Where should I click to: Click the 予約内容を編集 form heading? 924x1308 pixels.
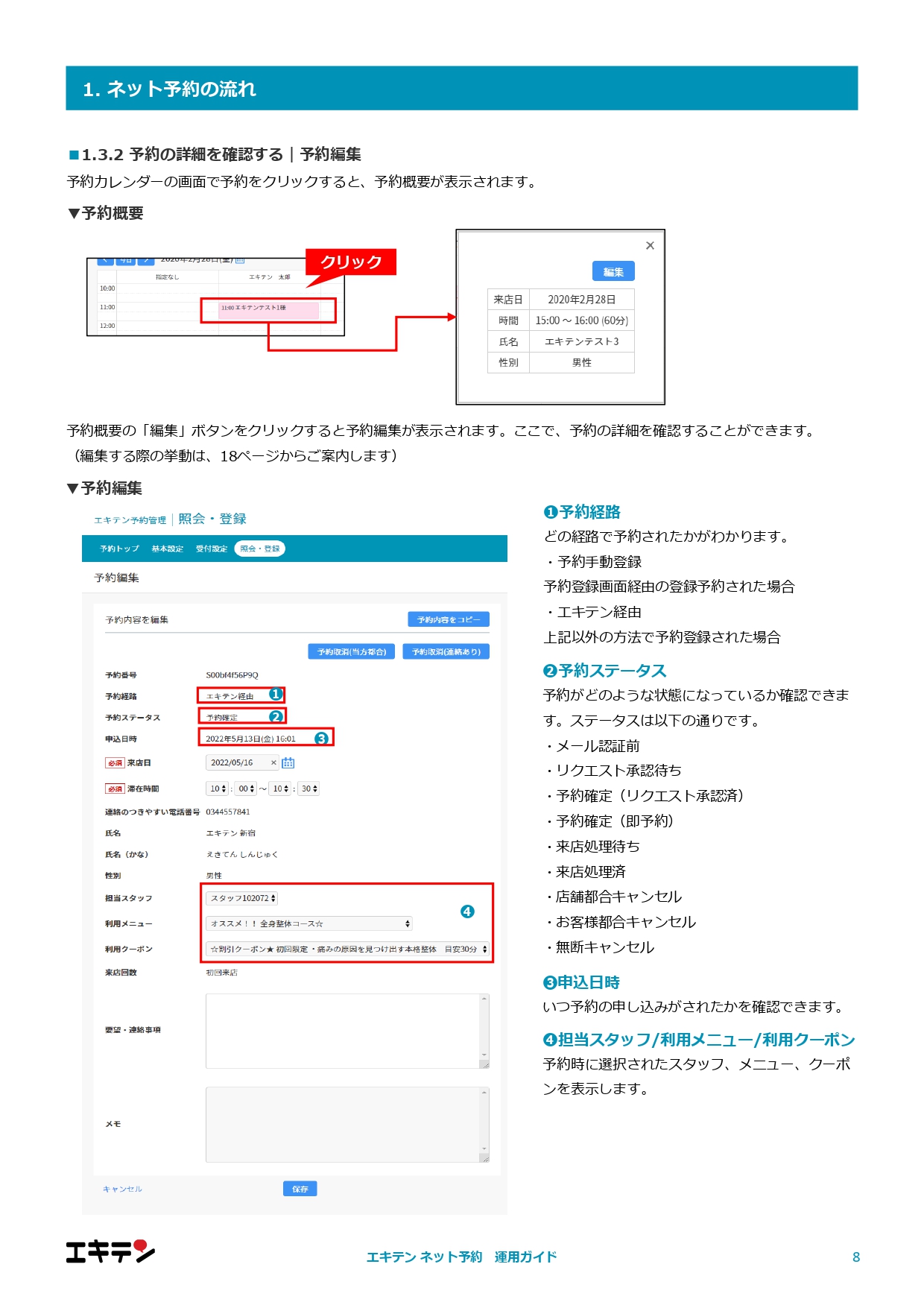pyautogui.click(x=137, y=620)
